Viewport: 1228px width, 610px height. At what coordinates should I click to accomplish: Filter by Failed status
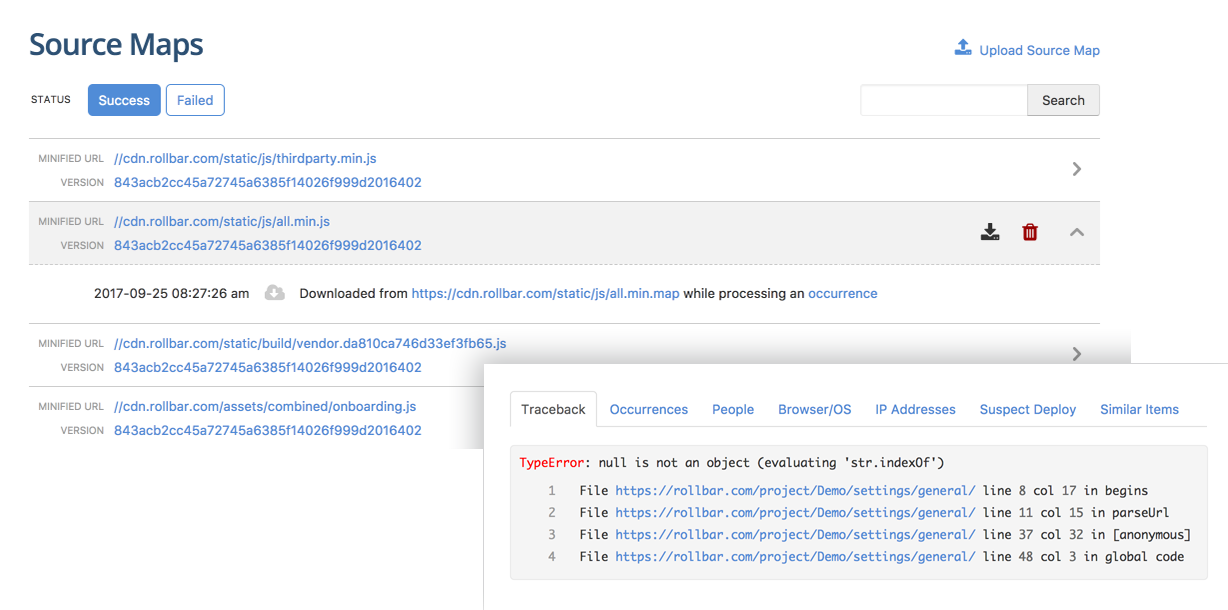click(195, 100)
